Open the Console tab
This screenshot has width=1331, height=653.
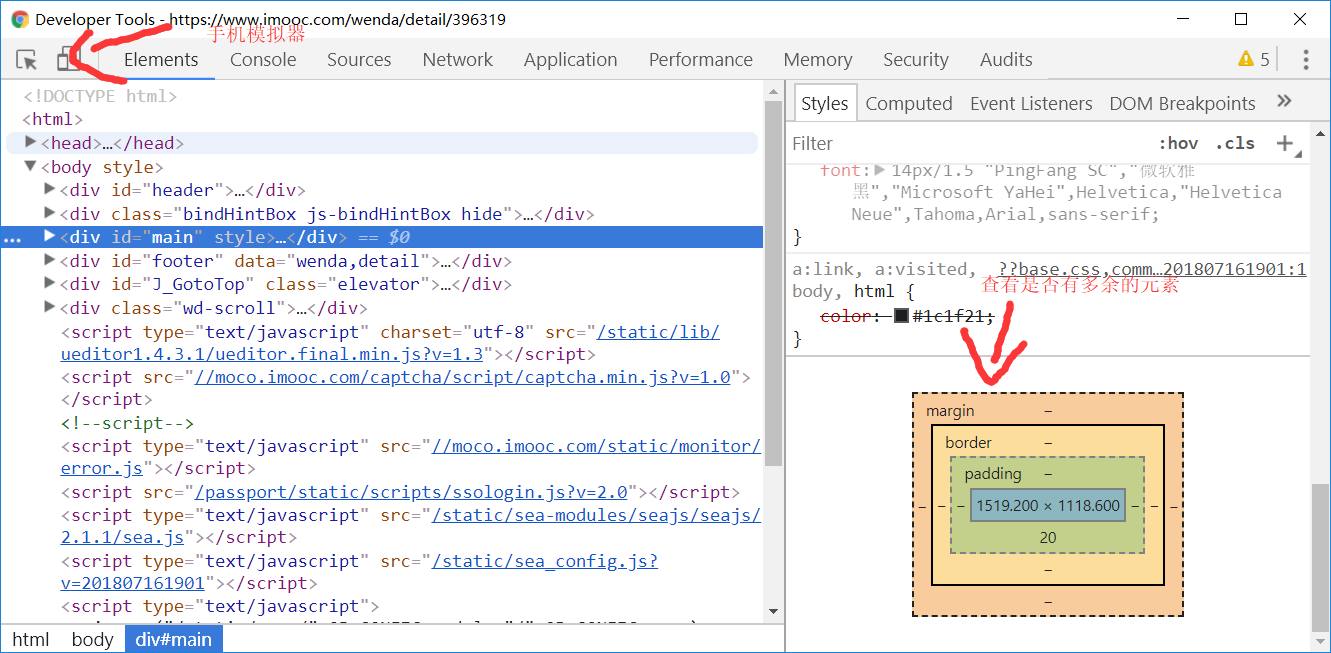(x=263, y=60)
